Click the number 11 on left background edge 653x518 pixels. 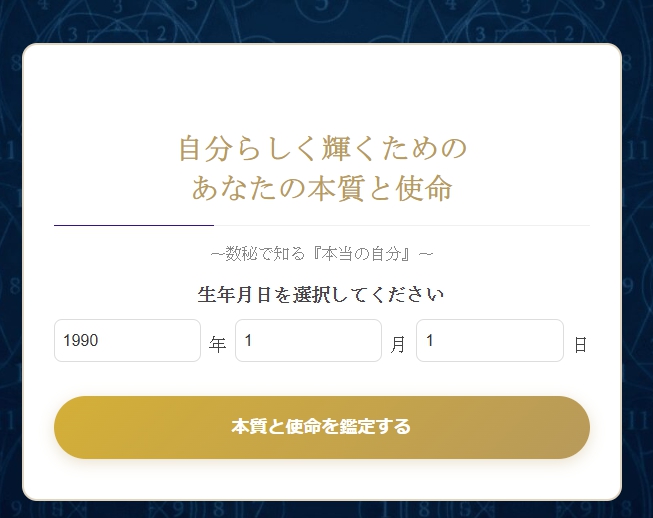8,150
